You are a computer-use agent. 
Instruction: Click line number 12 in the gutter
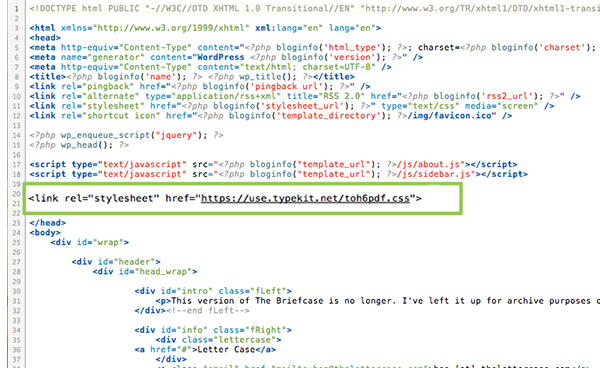16,116
